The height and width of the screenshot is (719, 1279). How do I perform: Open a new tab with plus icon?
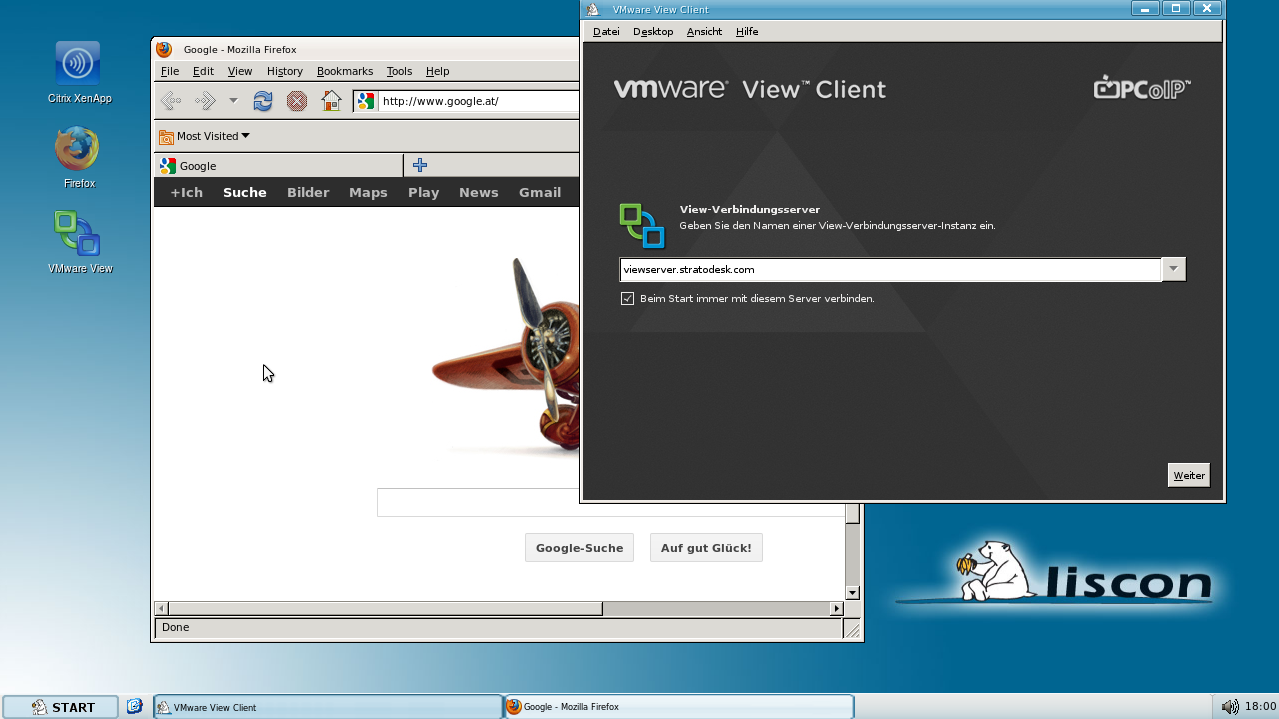pyautogui.click(x=420, y=165)
